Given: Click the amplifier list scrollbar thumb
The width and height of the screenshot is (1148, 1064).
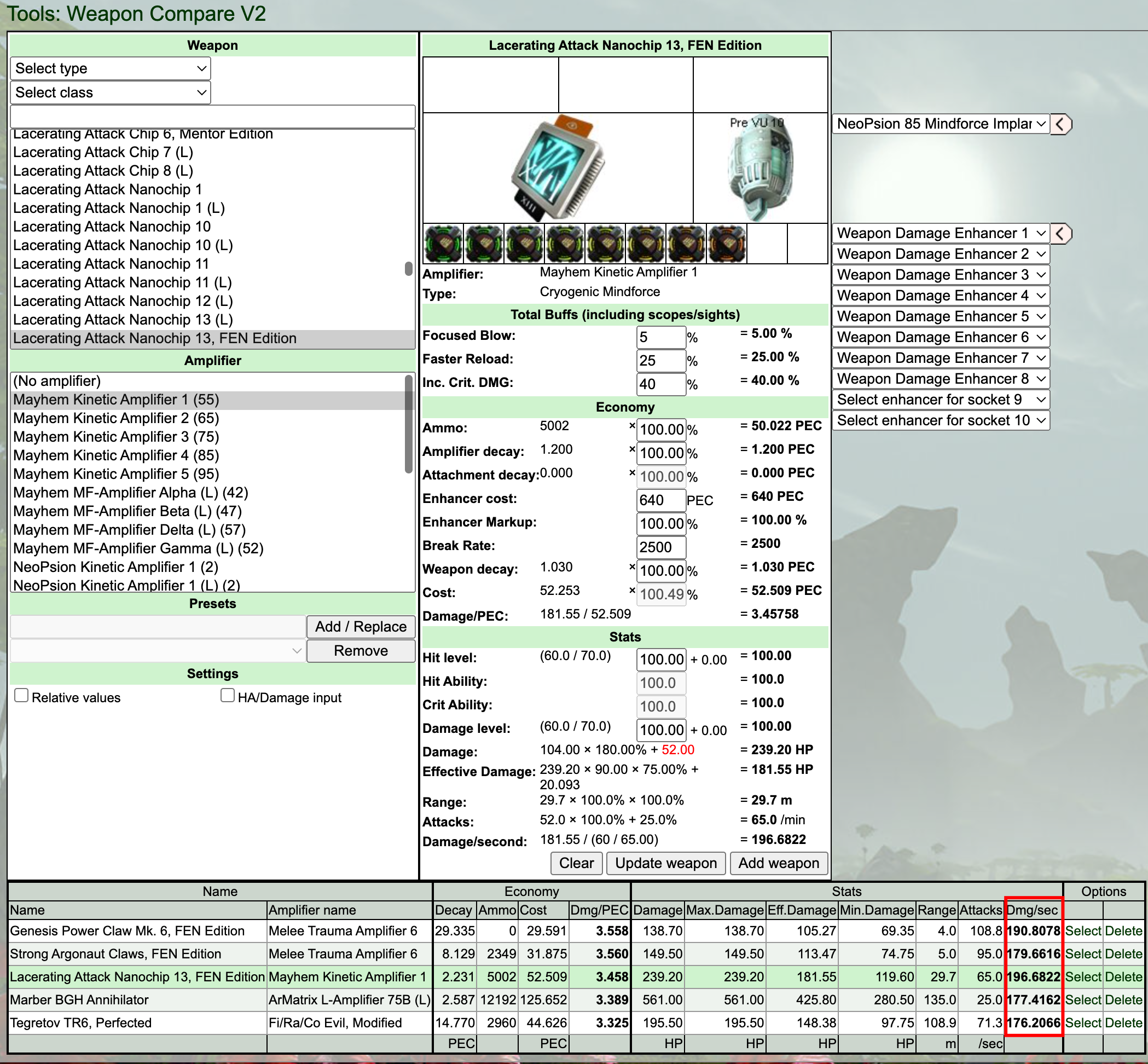Looking at the screenshot, I should 409,424.
